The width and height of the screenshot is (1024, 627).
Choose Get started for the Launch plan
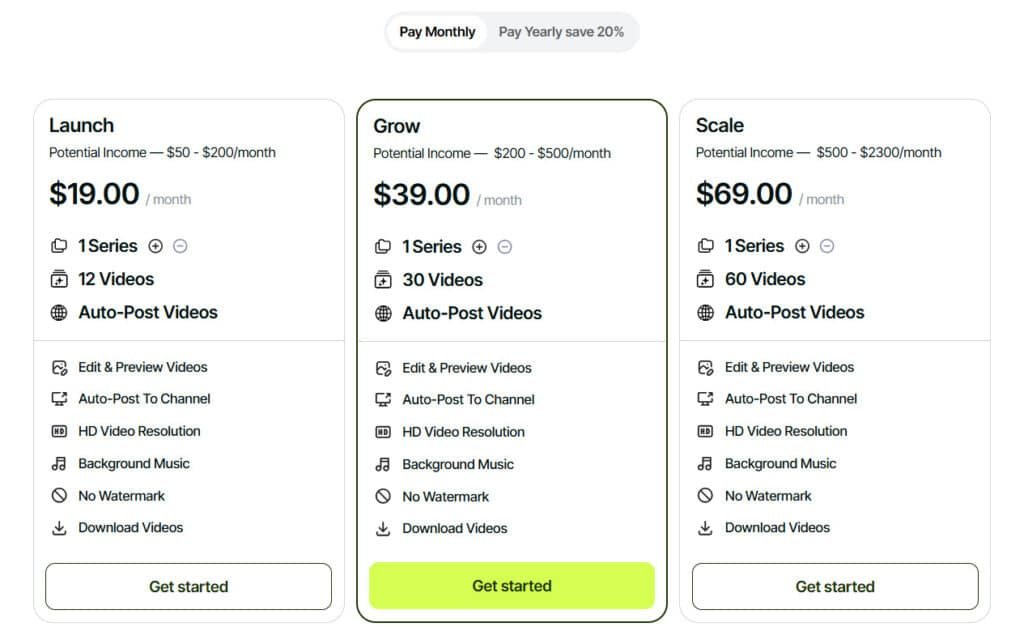click(188, 587)
